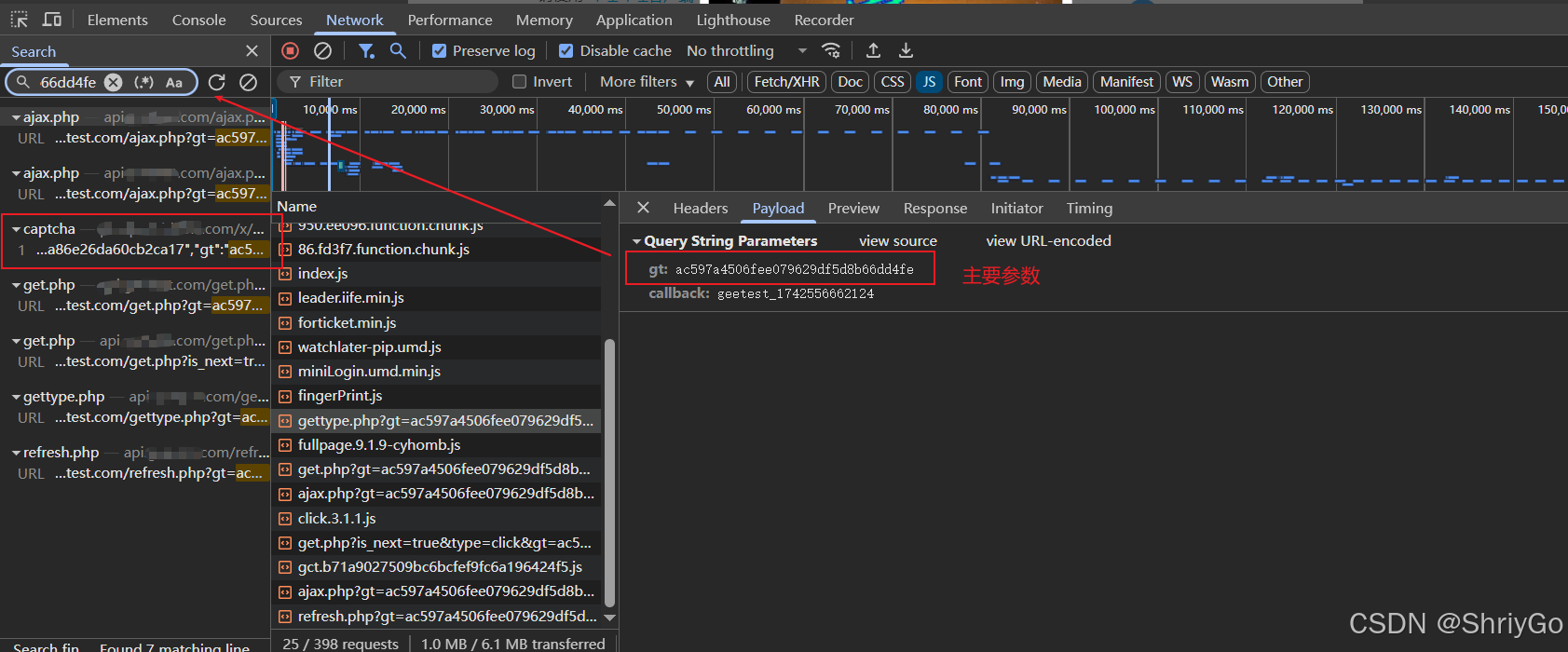The image size is (1568, 652).
Task: Toggle the Disable cache checkbox
Action: click(x=566, y=50)
